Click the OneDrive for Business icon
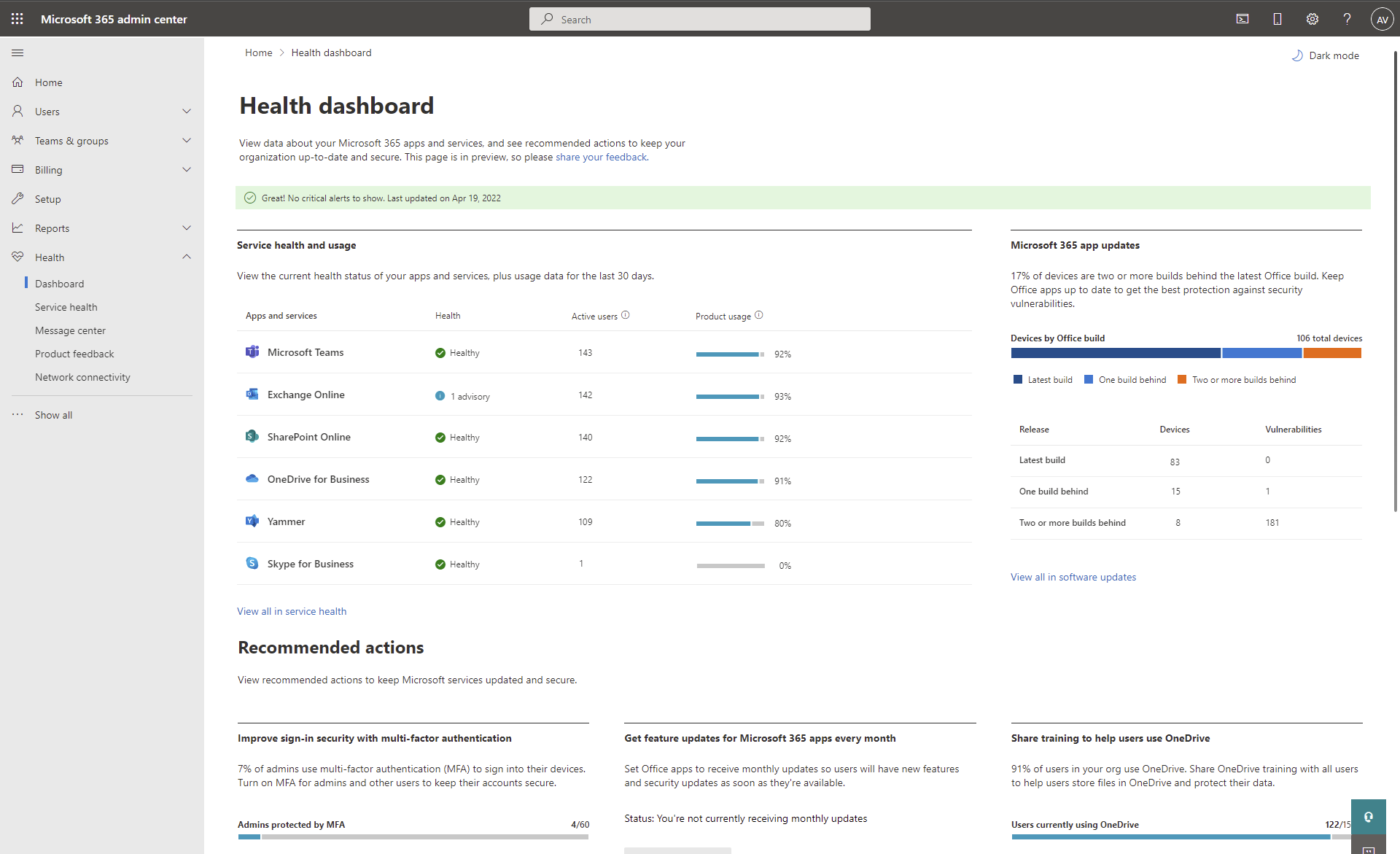 click(x=252, y=478)
